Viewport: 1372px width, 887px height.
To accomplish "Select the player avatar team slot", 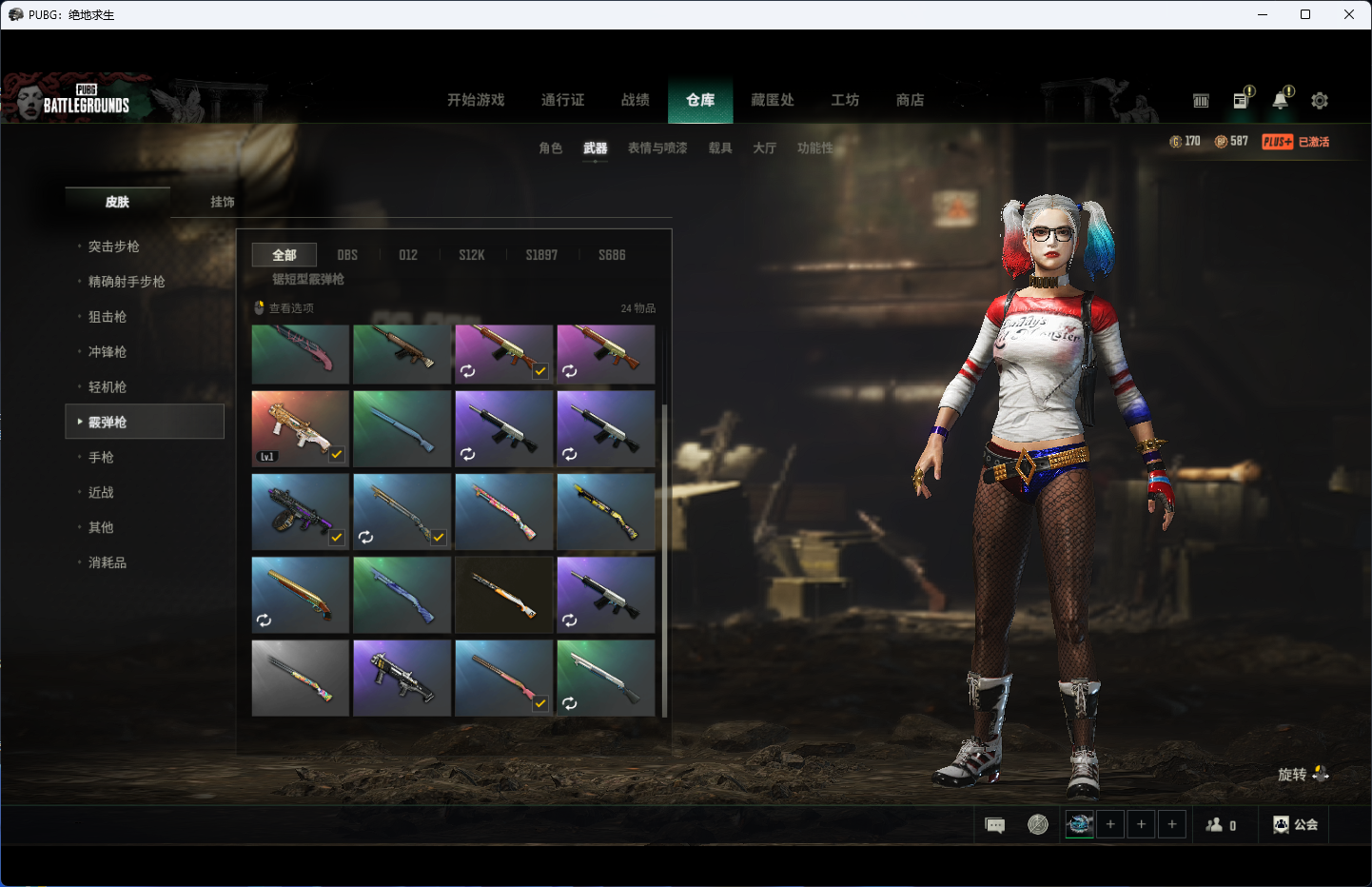I will pos(1080,824).
